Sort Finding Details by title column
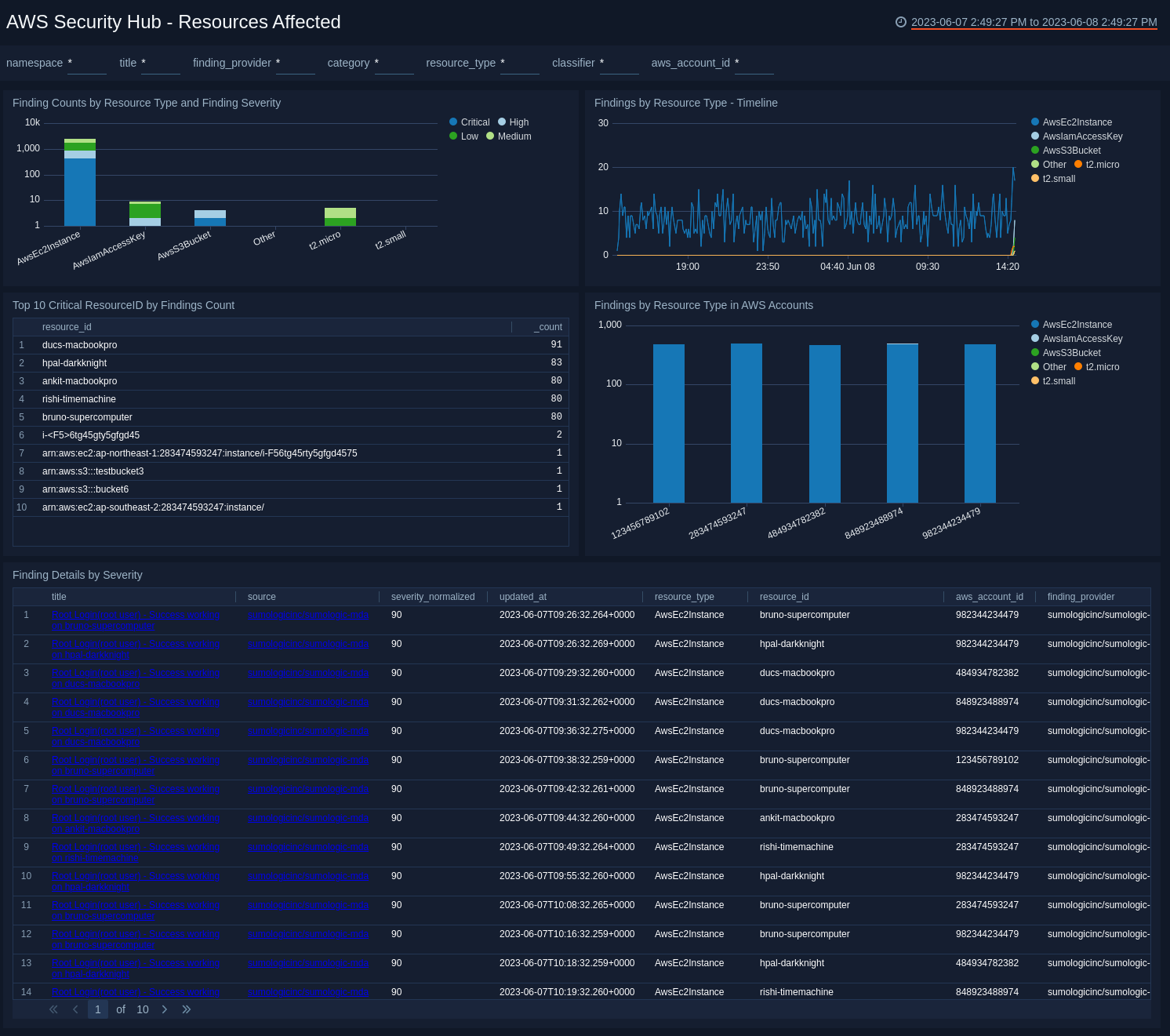 pos(59,597)
